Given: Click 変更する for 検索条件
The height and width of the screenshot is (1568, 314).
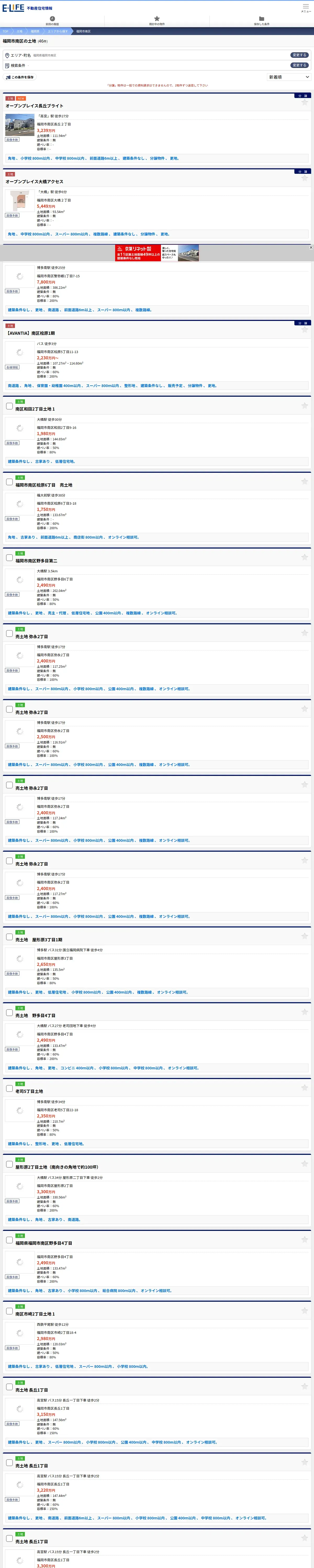Looking at the screenshot, I should 299,65.
